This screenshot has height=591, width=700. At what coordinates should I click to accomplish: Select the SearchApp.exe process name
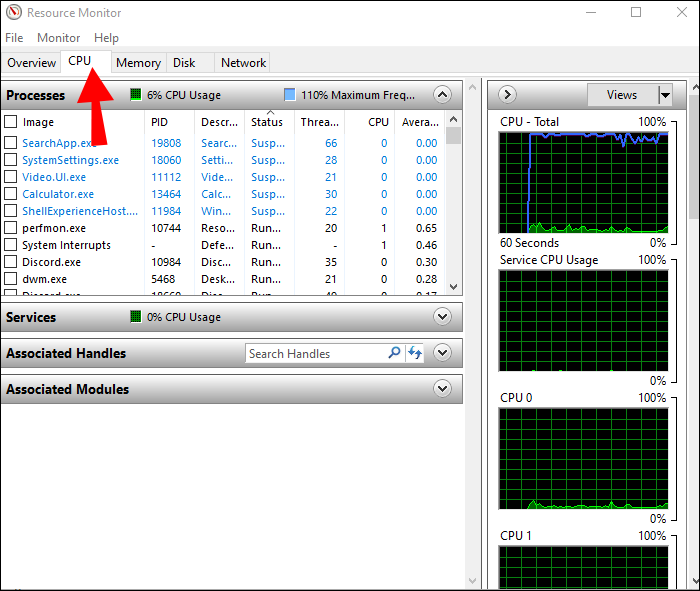(x=59, y=143)
